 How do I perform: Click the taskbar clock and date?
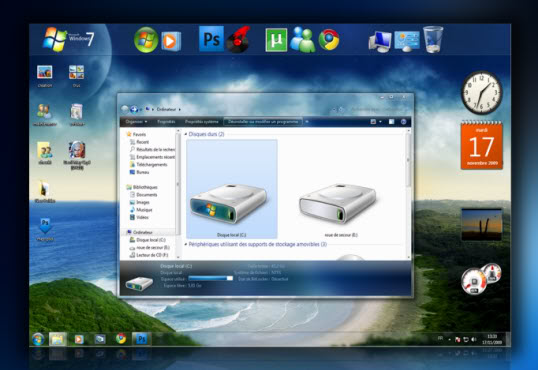(492, 339)
